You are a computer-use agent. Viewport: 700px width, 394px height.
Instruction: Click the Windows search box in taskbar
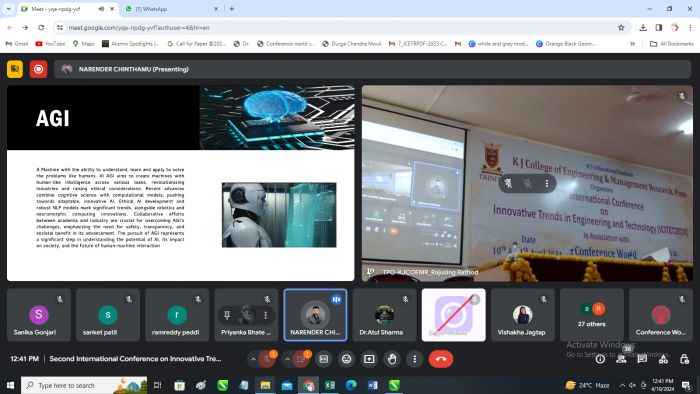tap(84, 385)
